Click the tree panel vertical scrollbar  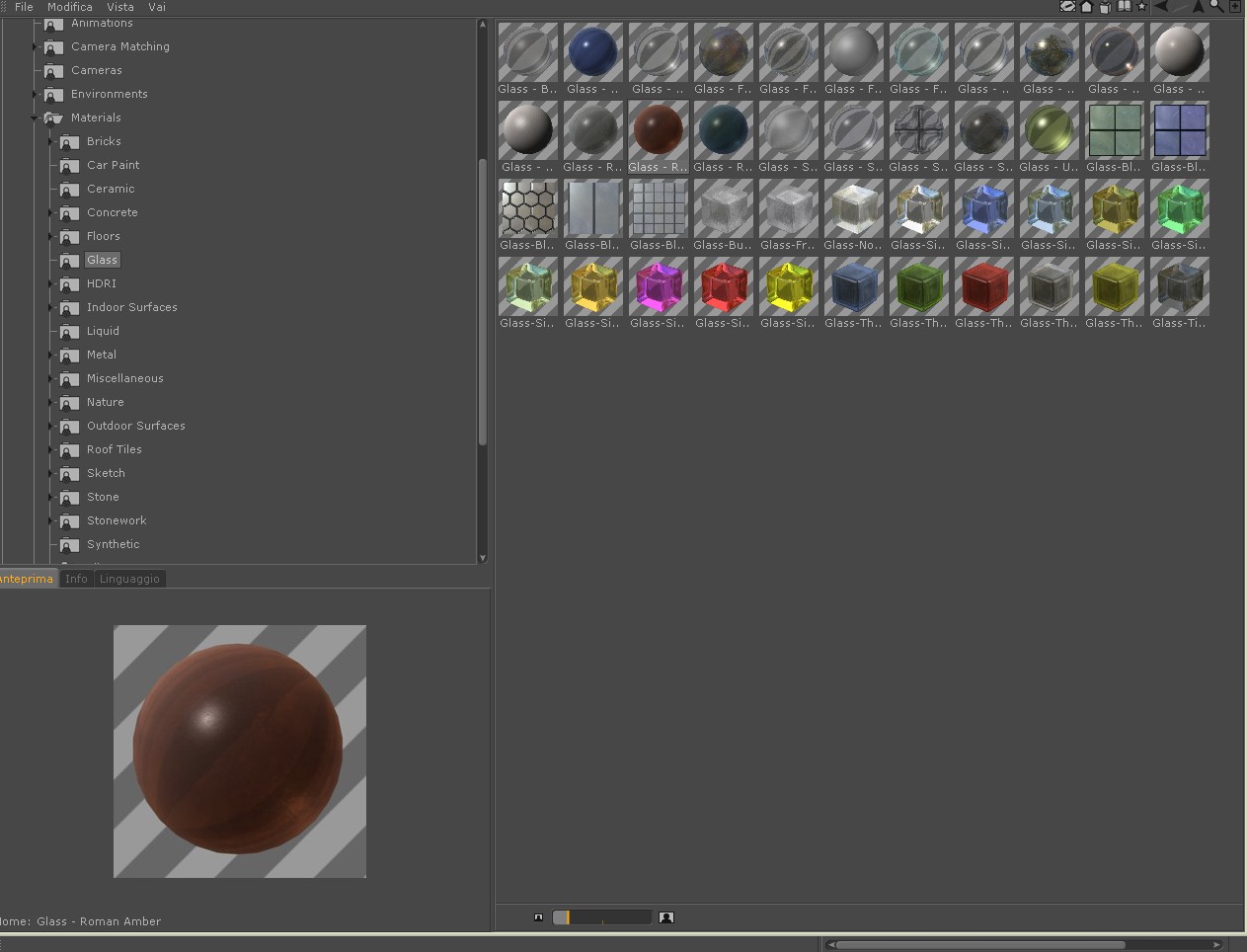483,301
